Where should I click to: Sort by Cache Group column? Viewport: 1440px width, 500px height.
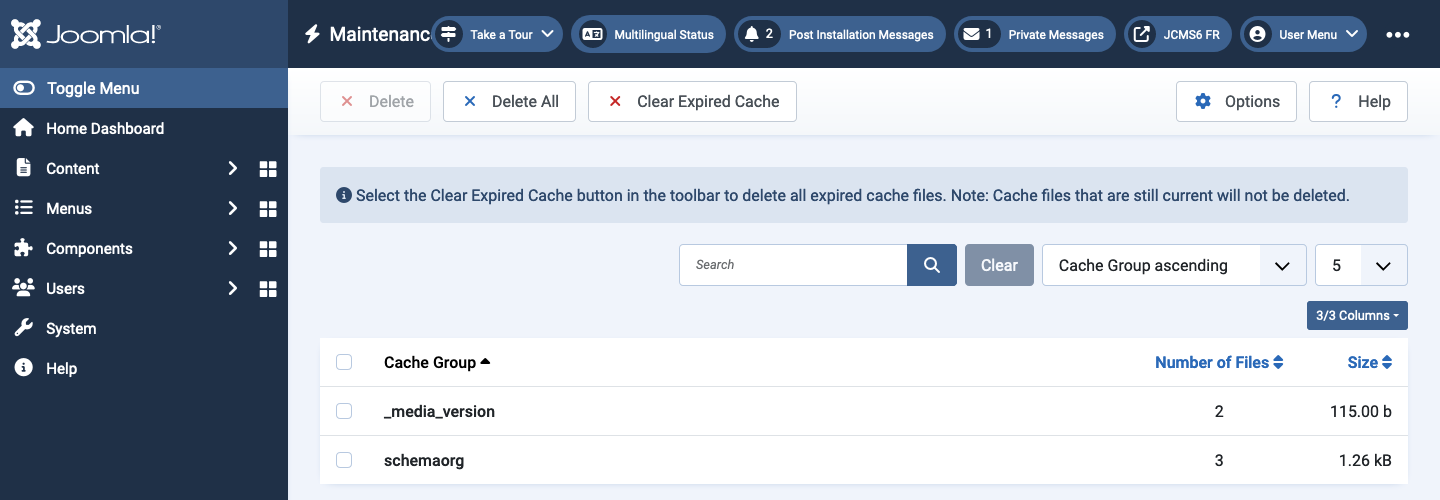(437, 362)
